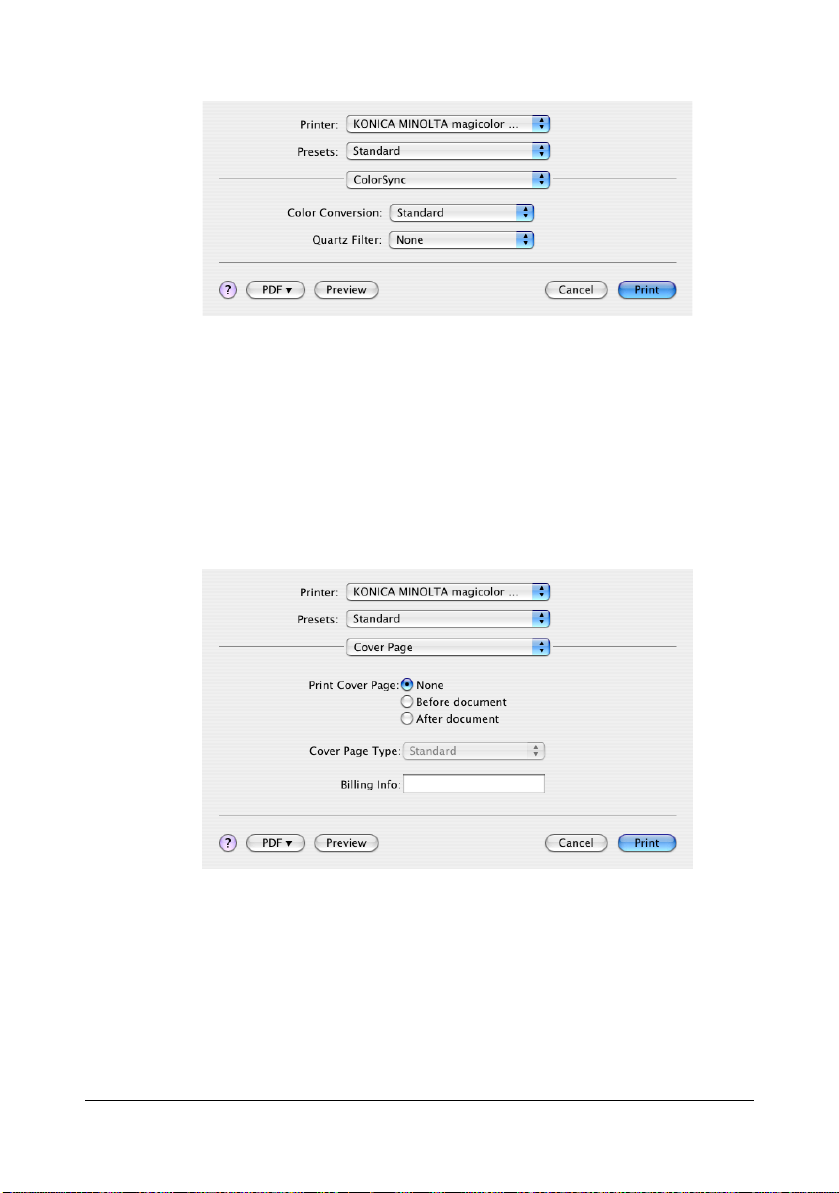Cancel the Cover Page print dialog

click(x=576, y=843)
